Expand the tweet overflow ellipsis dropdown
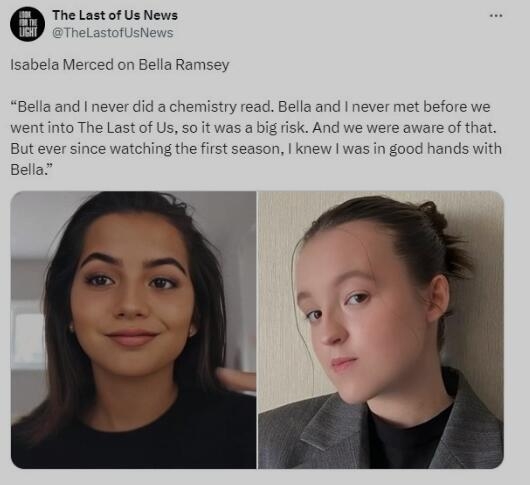Viewport: 530px width, 485px height. (x=496, y=16)
